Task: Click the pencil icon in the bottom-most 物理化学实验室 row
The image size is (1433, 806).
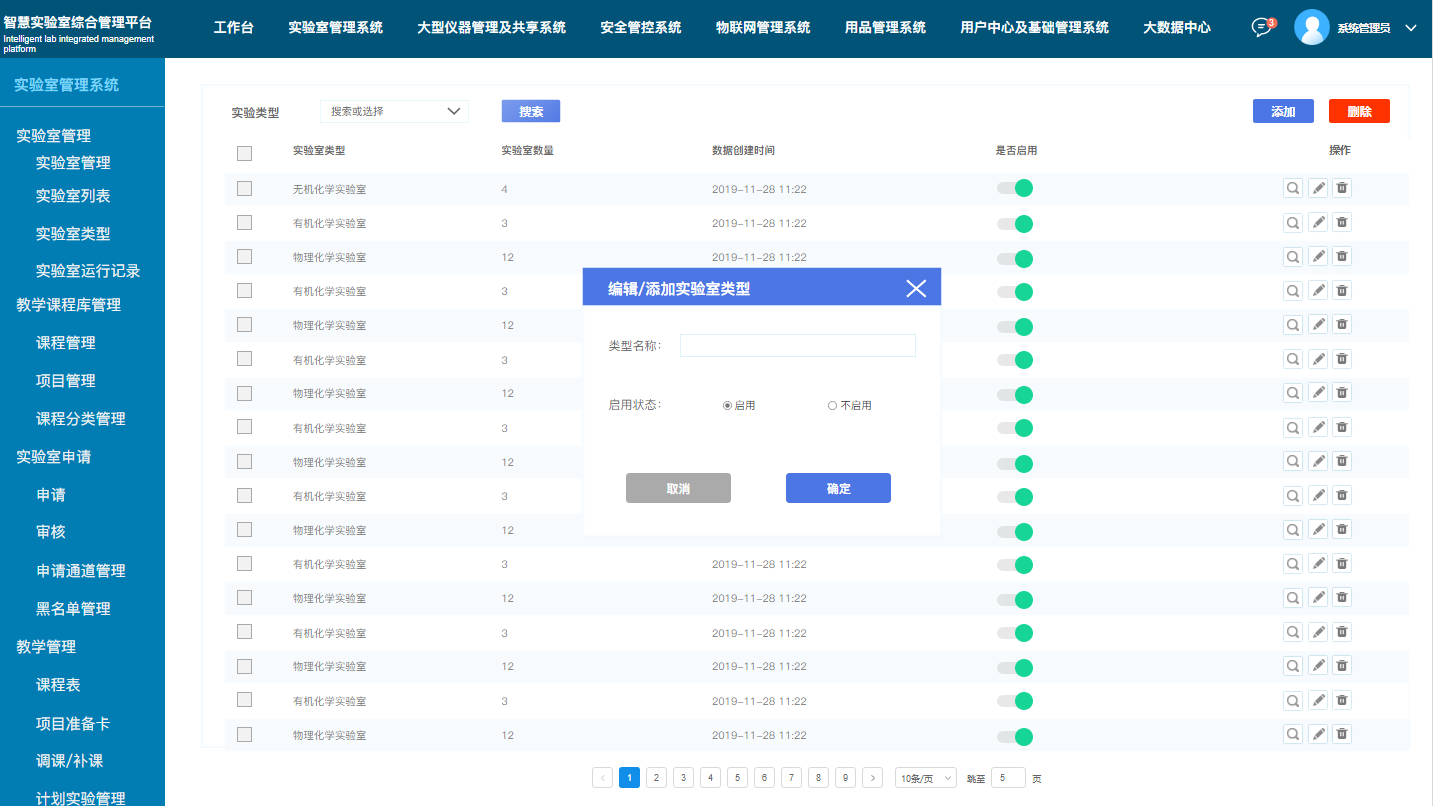Action: pyautogui.click(x=1318, y=734)
